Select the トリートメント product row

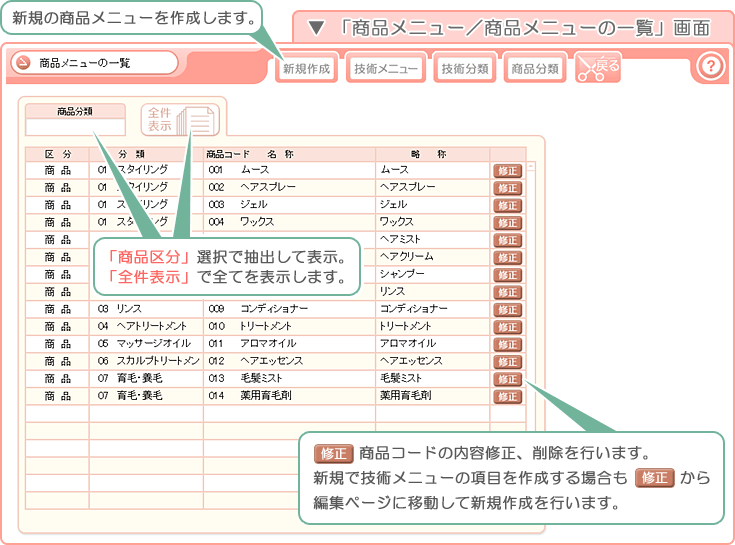click(x=270, y=327)
